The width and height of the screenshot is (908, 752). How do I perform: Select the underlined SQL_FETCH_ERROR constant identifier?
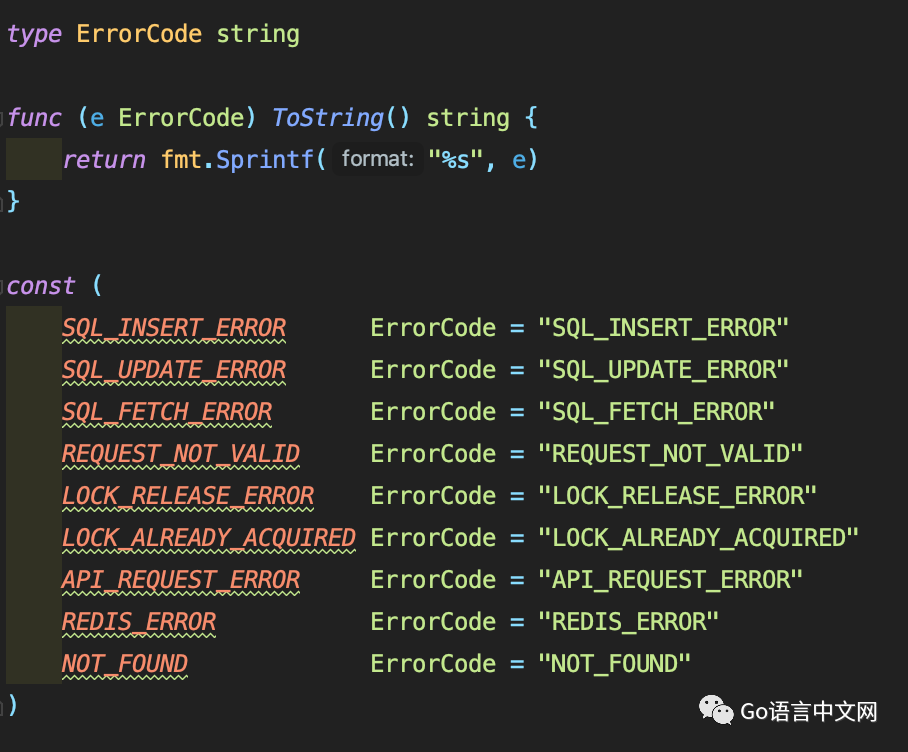[167, 412]
